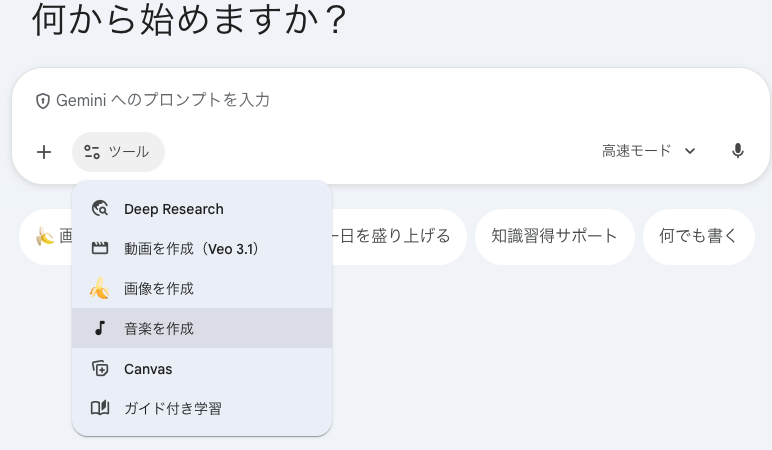The height and width of the screenshot is (450, 772).
Task: Select 音楽を作成 from the tools menu
Action: (x=159, y=328)
